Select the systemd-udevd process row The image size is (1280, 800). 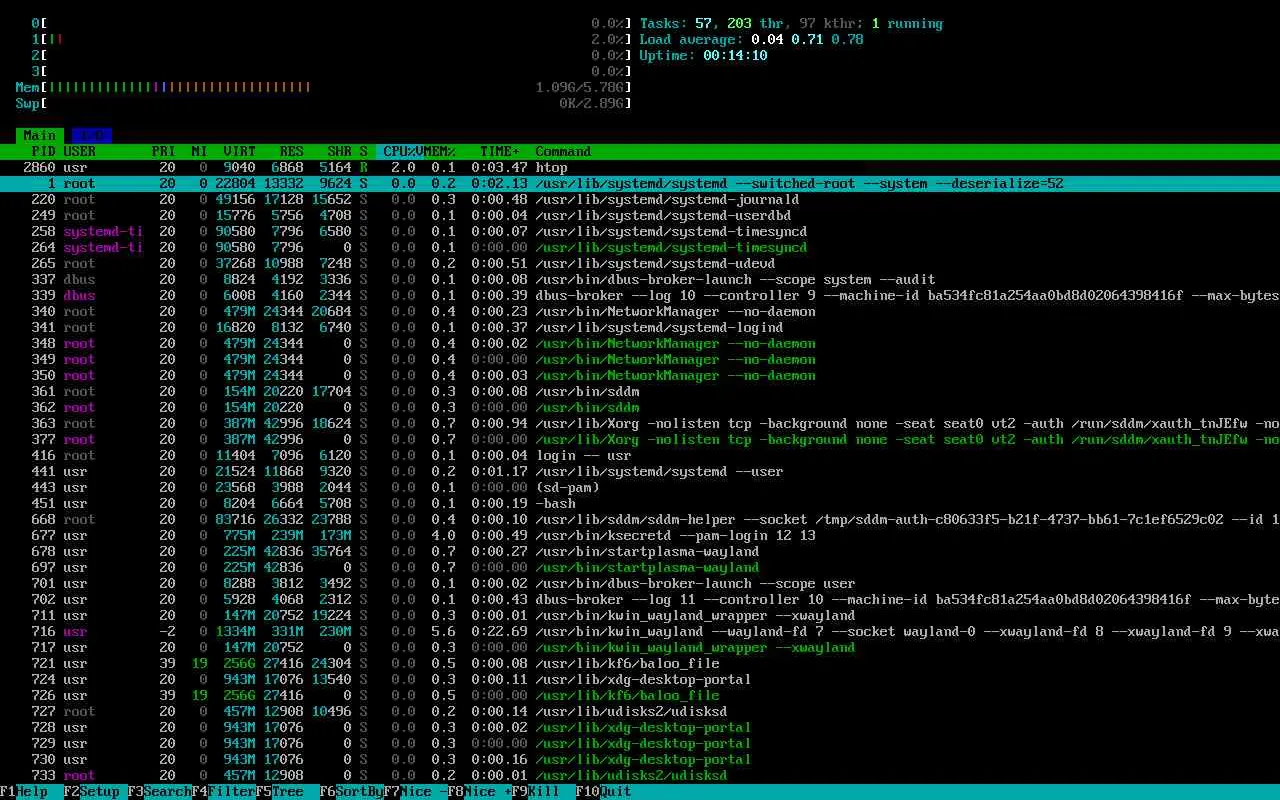[640, 263]
